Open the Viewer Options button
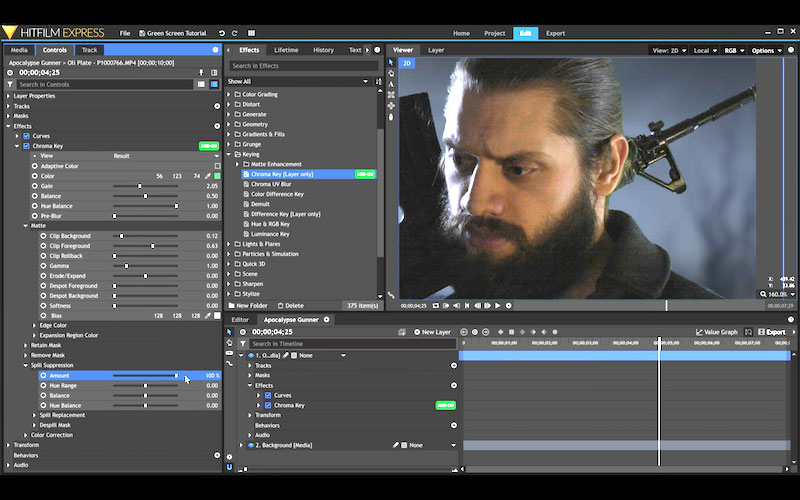 (x=766, y=51)
